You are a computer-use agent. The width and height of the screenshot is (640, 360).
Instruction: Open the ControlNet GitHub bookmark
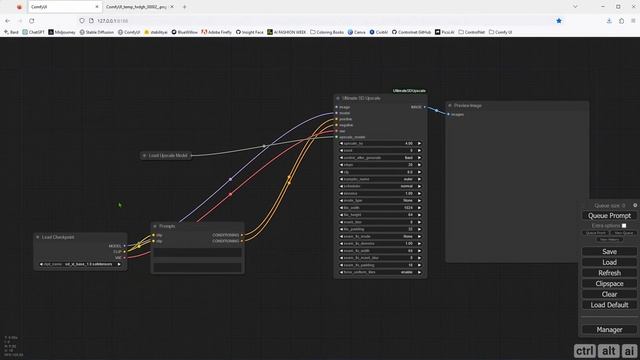(x=411, y=32)
